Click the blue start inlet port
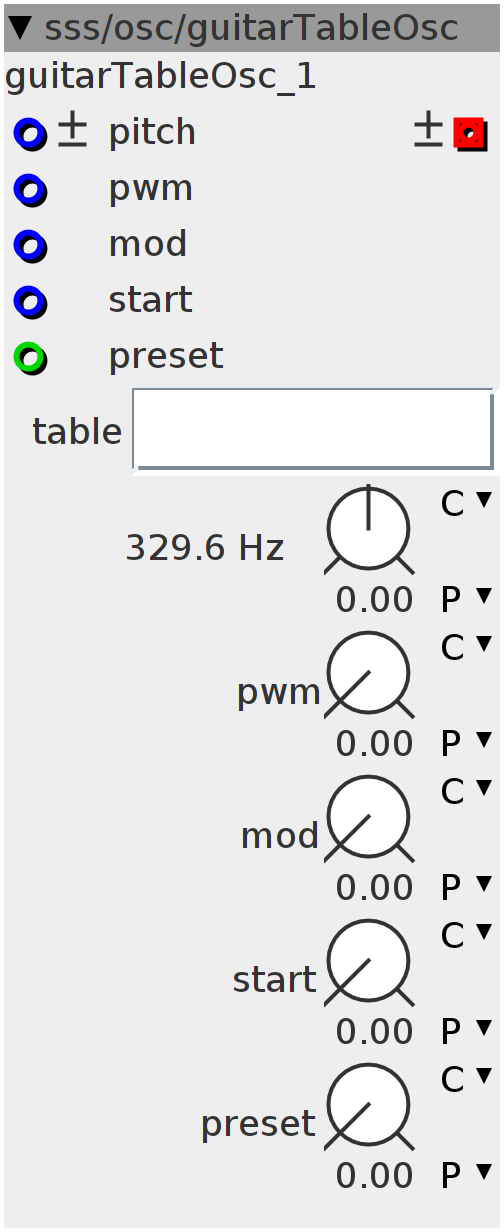The image size is (504, 1232). pos(30,301)
